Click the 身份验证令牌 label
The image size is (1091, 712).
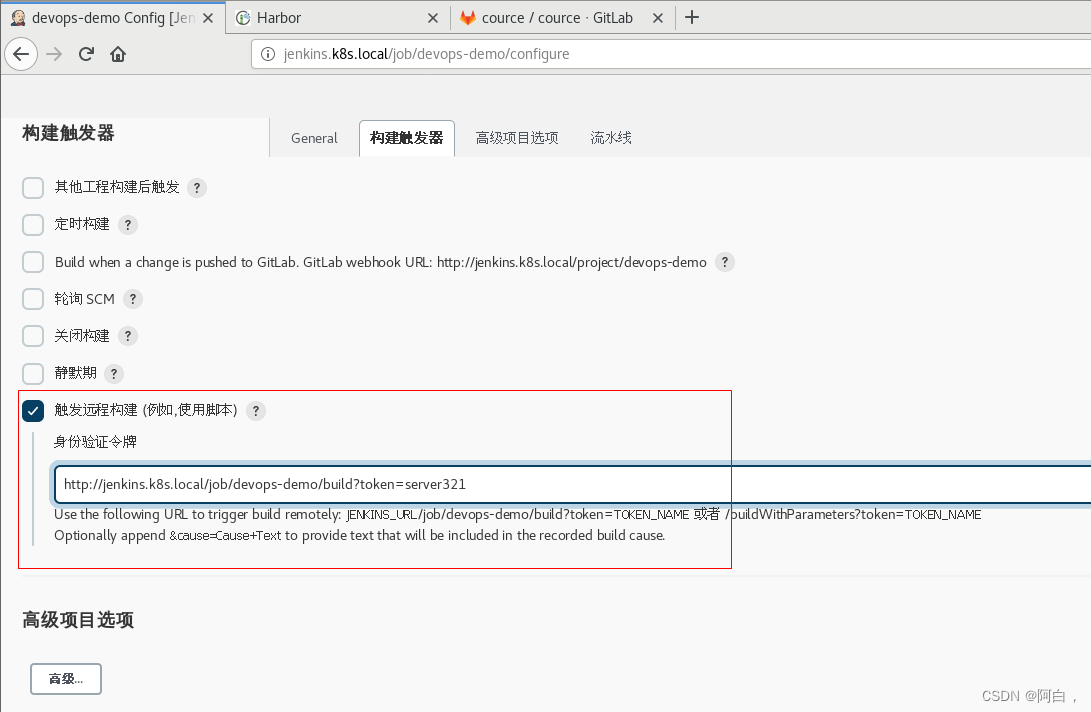[x=95, y=442]
